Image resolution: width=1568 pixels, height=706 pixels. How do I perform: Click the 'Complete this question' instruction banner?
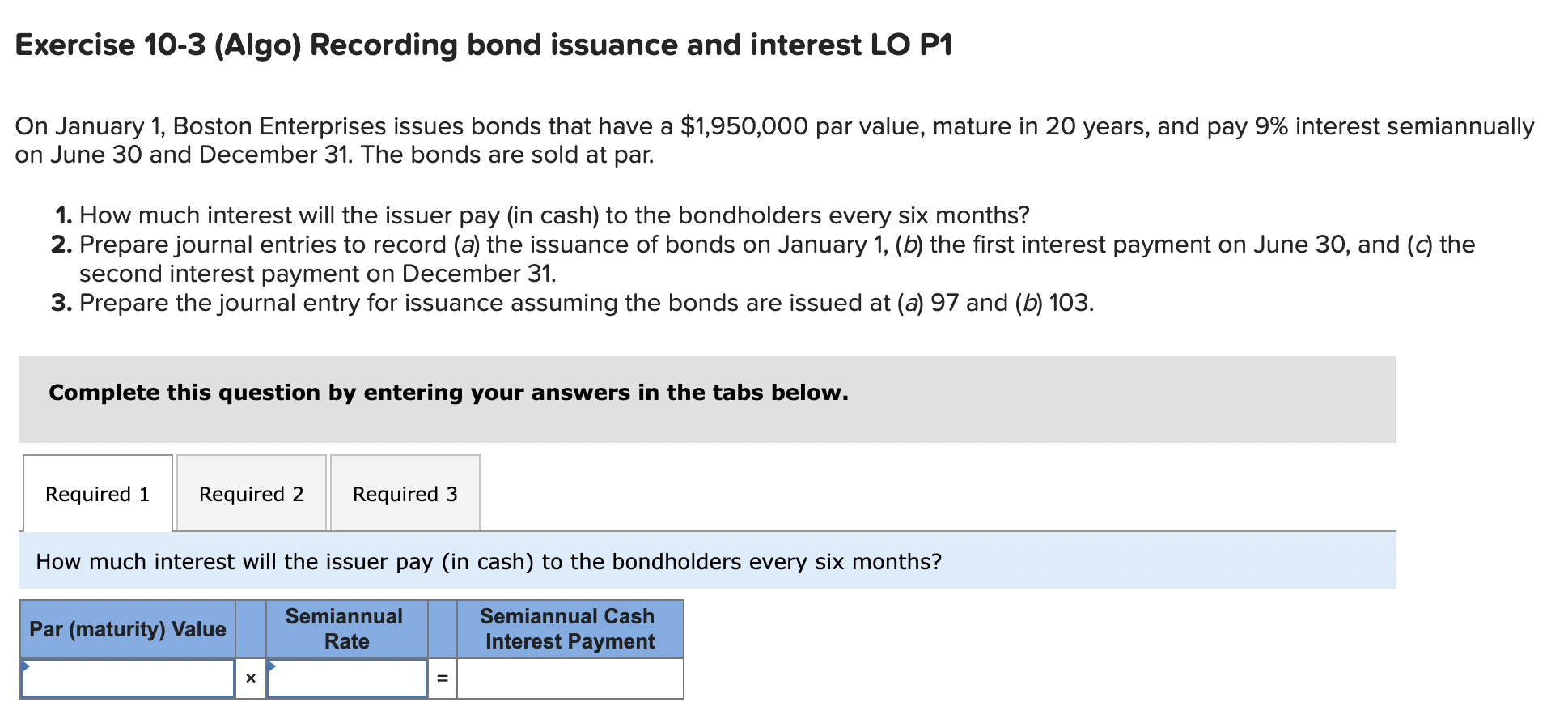tap(447, 393)
